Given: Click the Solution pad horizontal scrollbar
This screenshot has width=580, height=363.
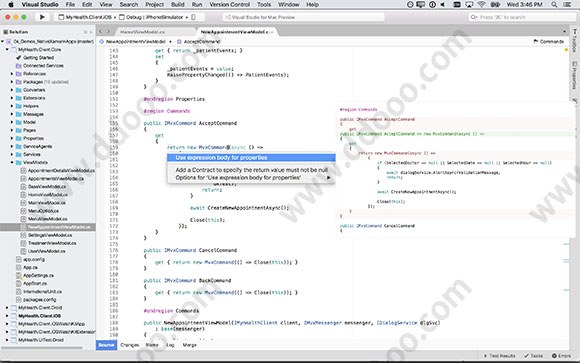Looking at the screenshot, I should 42,348.
